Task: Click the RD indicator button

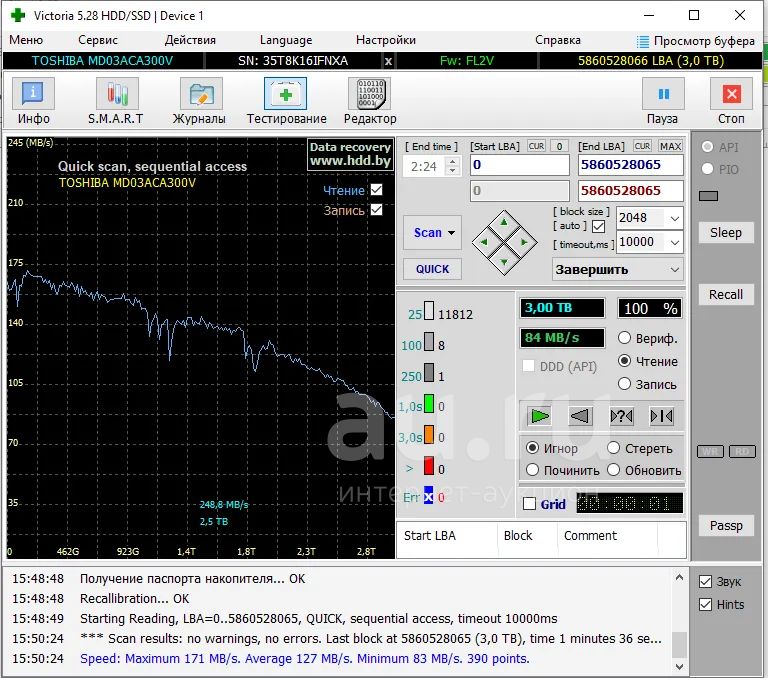Action: pos(742,451)
